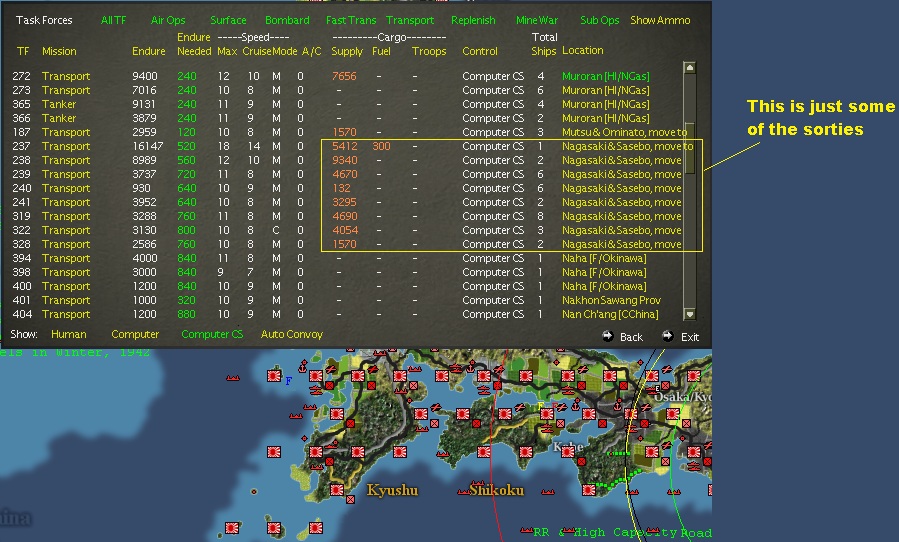The height and width of the screenshot is (542, 899).
Task: Click the Back arrow icon
Action: pyautogui.click(x=608, y=336)
